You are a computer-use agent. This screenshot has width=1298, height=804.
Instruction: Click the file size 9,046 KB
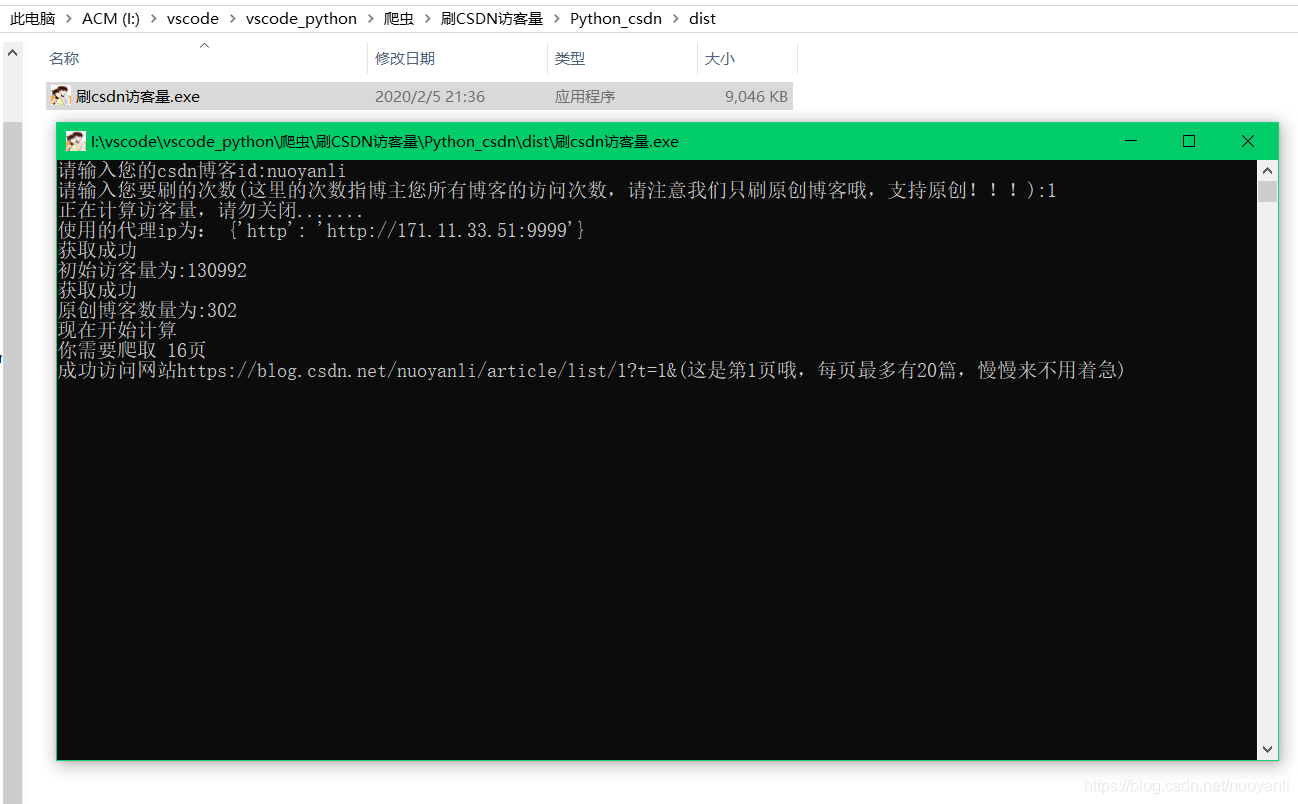(757, 97)
